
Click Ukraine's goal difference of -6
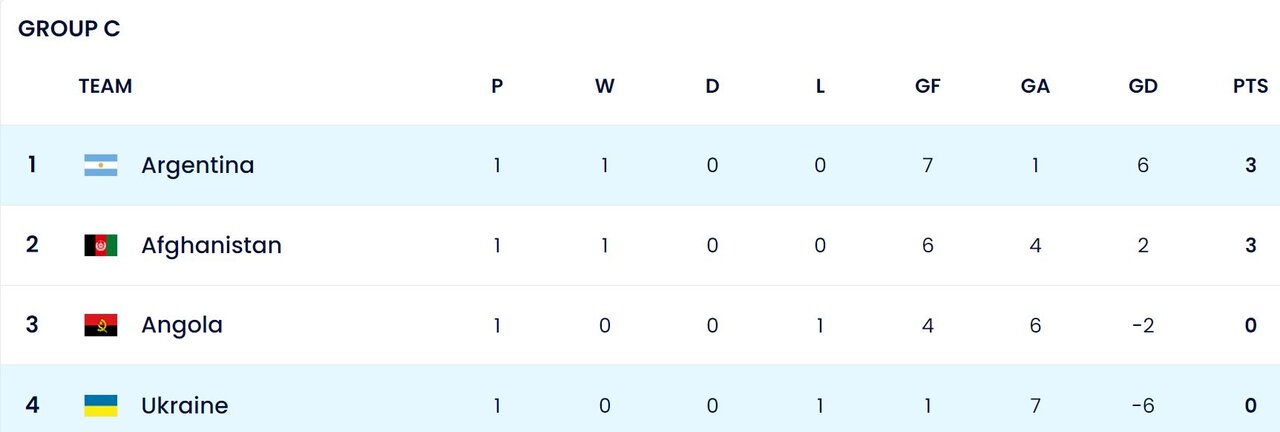(x=1143, y=405)
